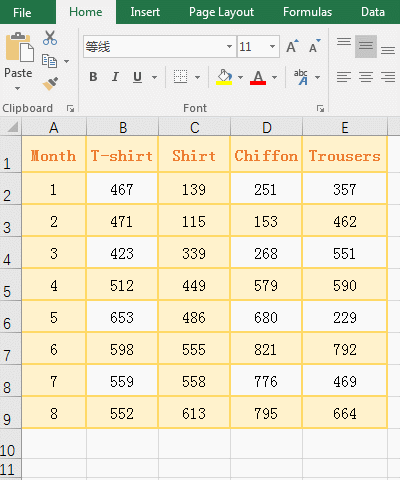Toggle Middle Align button
The width and height of the screenshot is (400, 480).
tap(366, 46)
